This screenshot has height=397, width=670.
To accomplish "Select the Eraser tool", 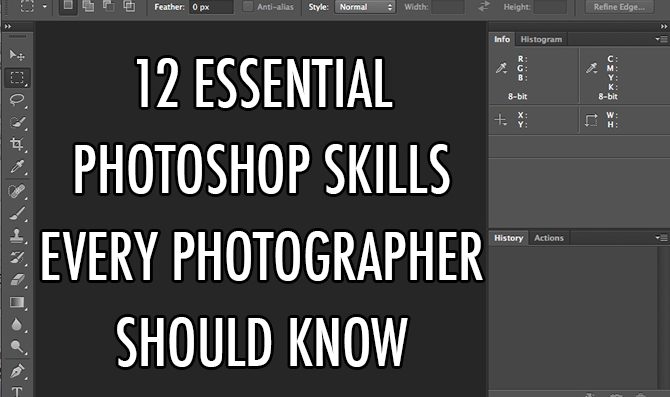I will pos(17,279).
